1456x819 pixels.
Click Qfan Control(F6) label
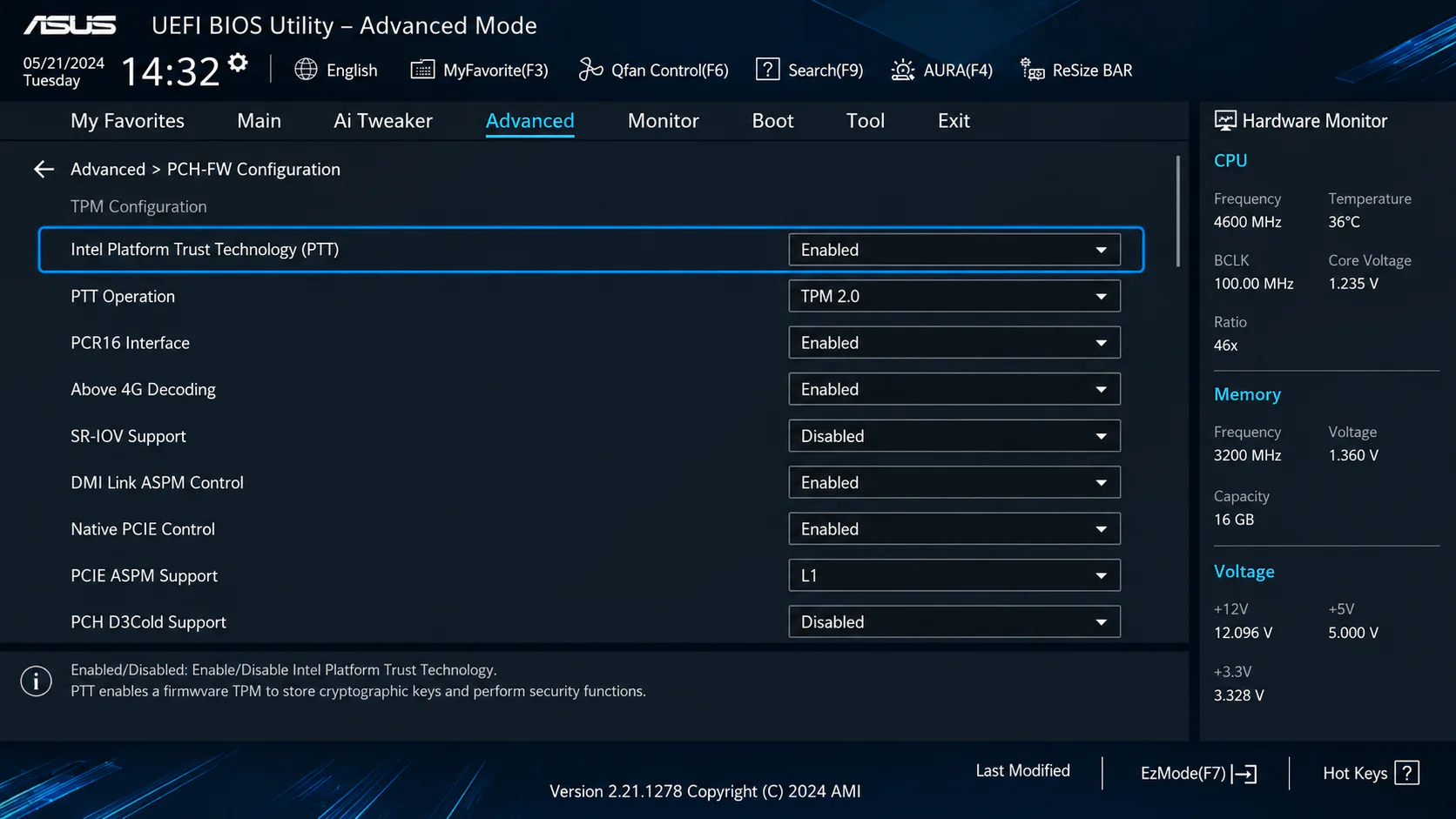pos(670,70)
